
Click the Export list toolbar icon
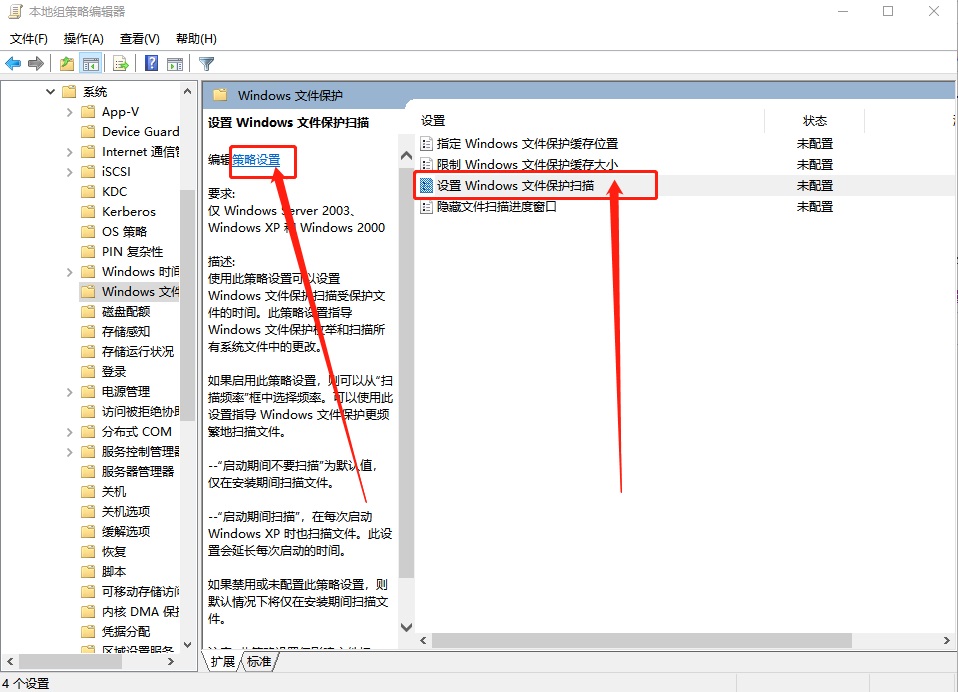point(121,64)
